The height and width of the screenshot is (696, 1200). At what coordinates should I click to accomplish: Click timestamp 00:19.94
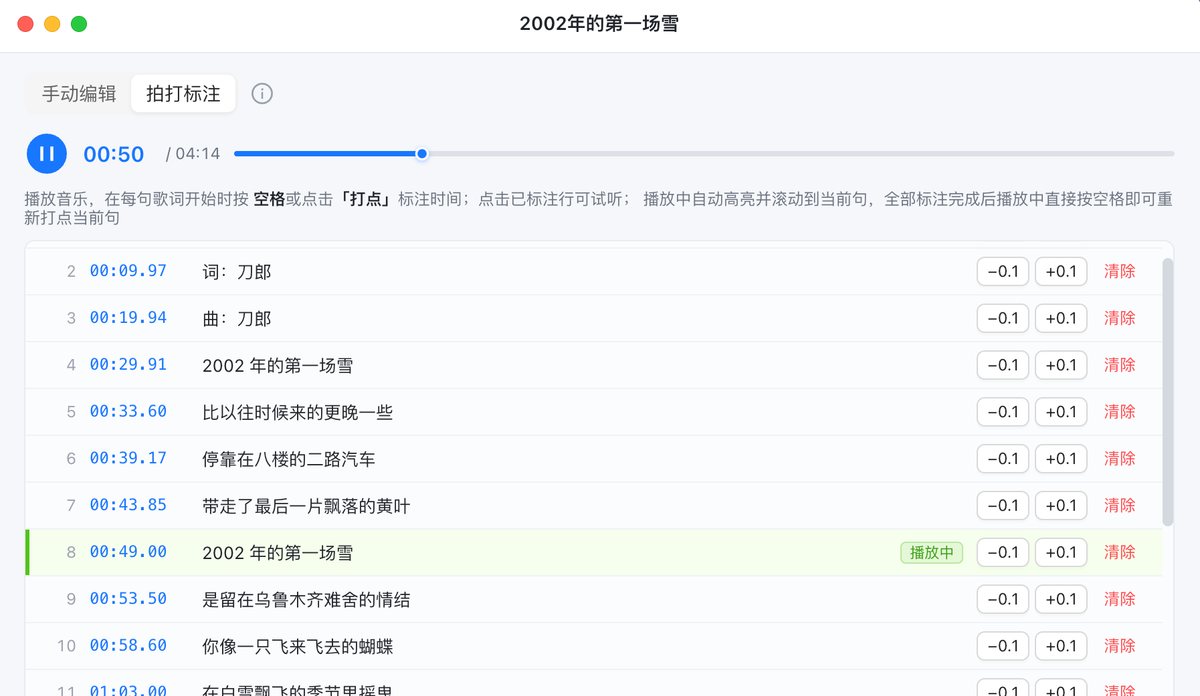128,318
